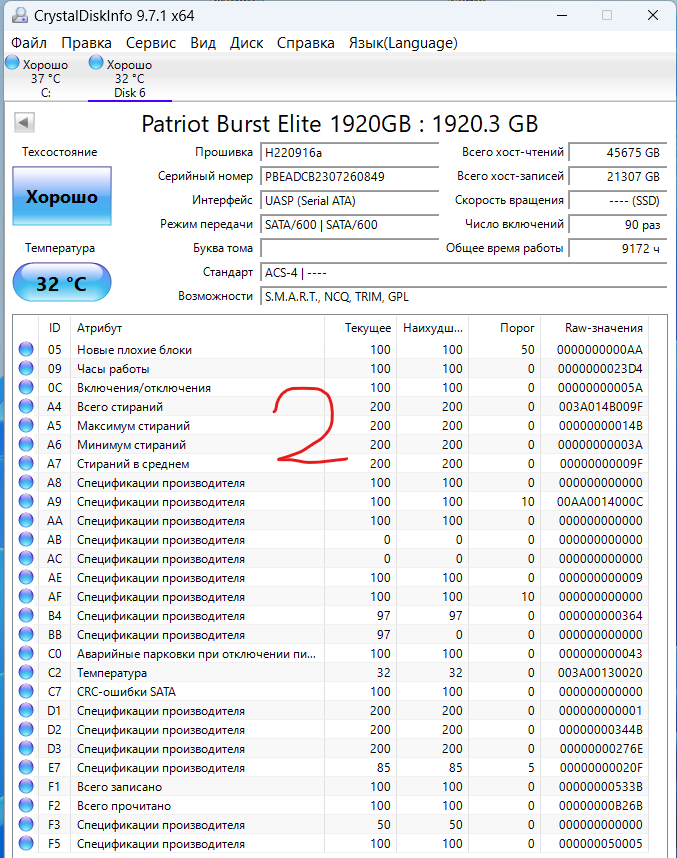Click total host reads value 45675 GB
Viewport: 677px width, 858px height.
(617, 153)
